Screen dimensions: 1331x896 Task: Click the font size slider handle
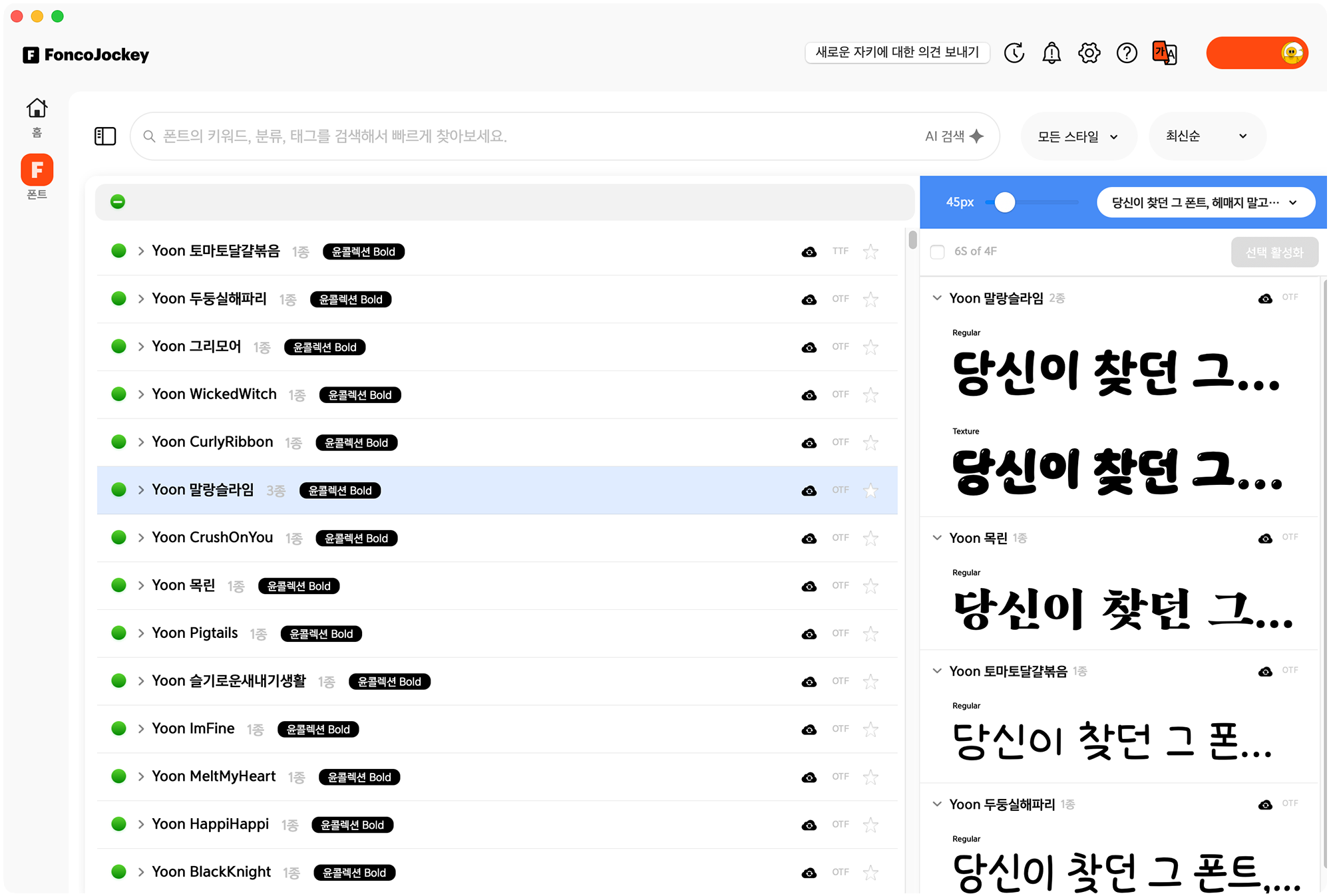(1004, 202)
